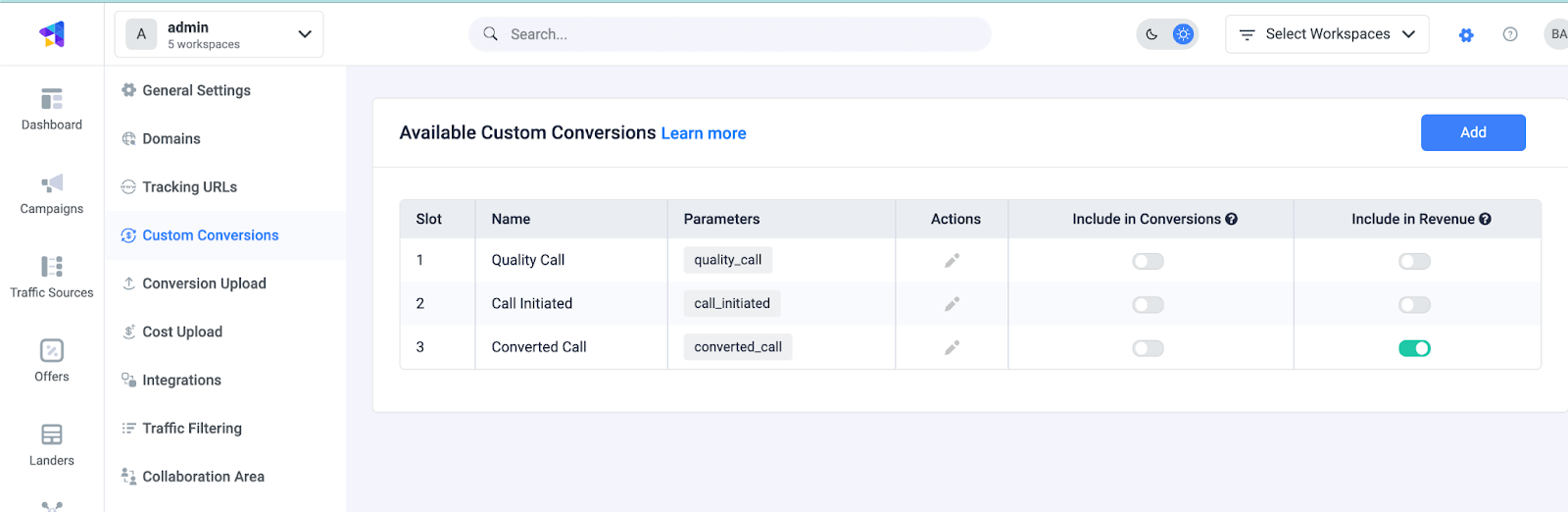The height and width of the screenshot is (512, 1568).
Task: Open Tracking URLs menu item
Action: [225, 186]
